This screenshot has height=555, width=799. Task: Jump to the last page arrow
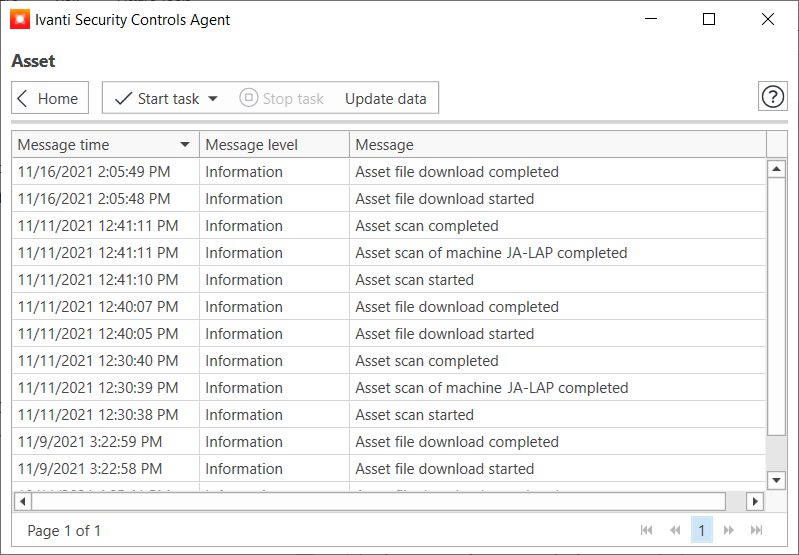click(757, 531)
